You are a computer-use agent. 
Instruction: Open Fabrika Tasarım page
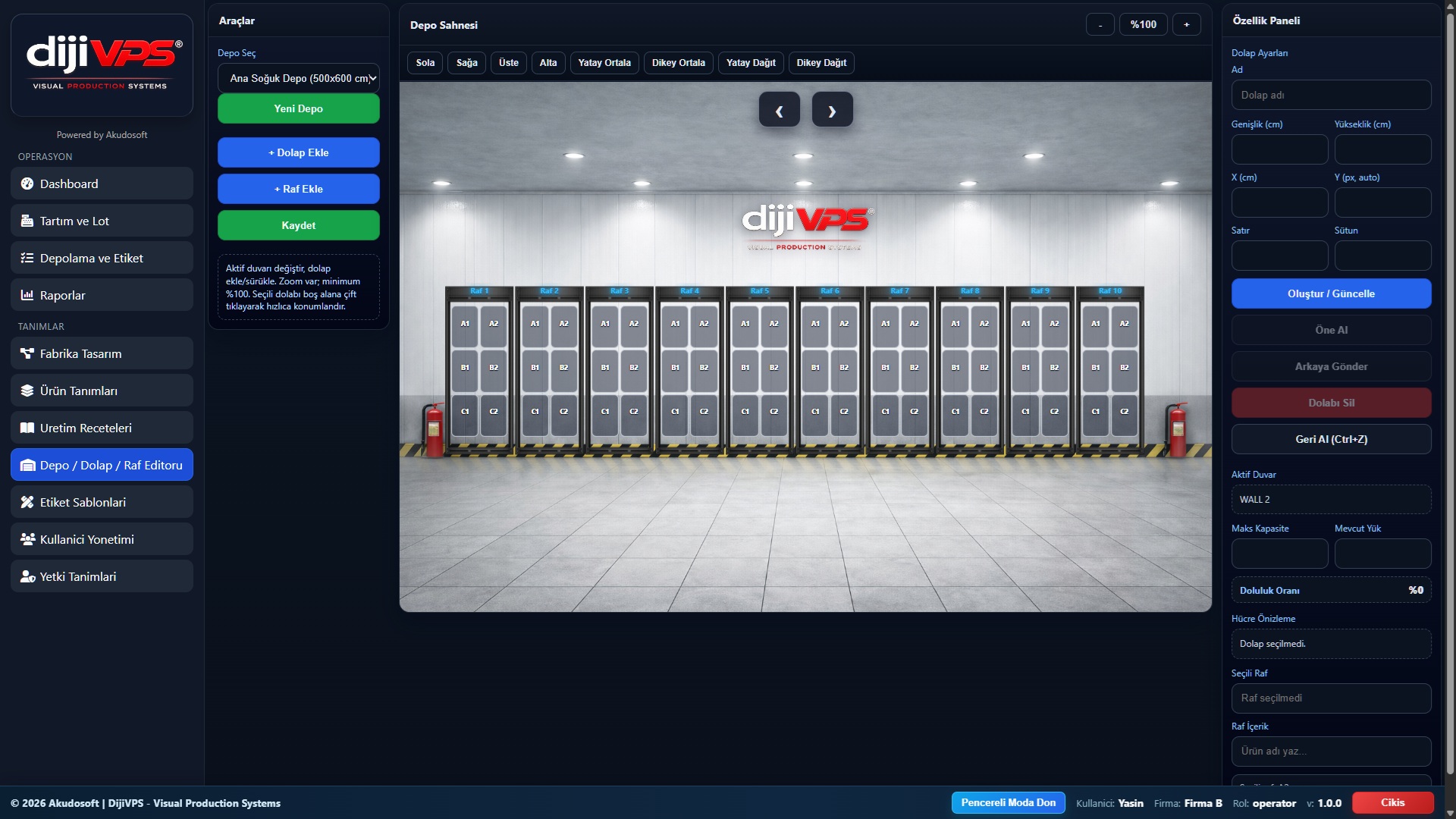tap(102, 353)
